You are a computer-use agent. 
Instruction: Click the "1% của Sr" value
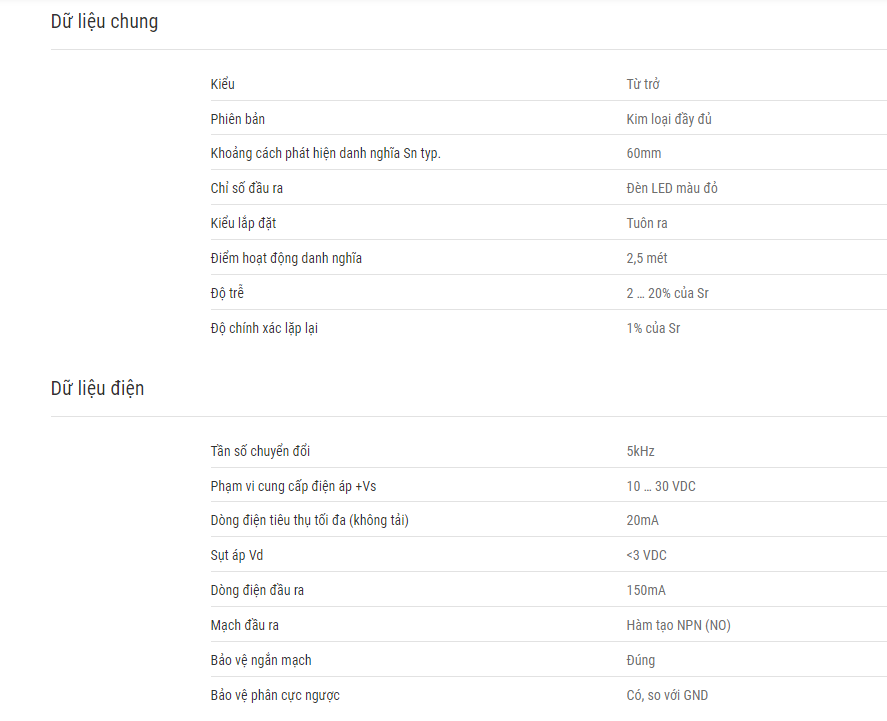tap(653, 329)
